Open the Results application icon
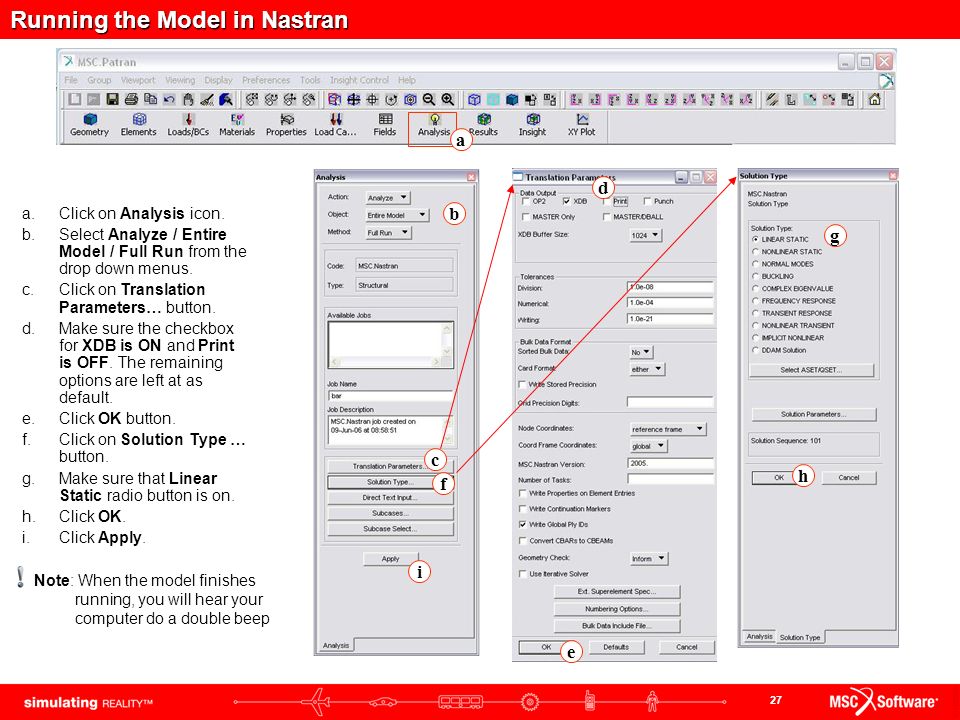Screen dimensions: 960x720 pos(484,125)
